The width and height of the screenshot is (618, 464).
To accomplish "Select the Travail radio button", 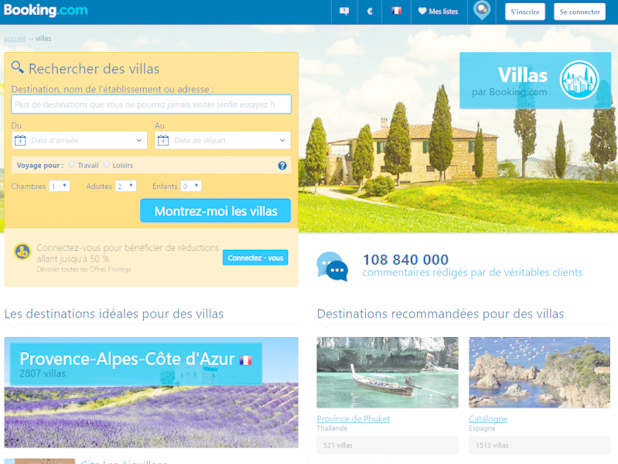I will 72,165.
